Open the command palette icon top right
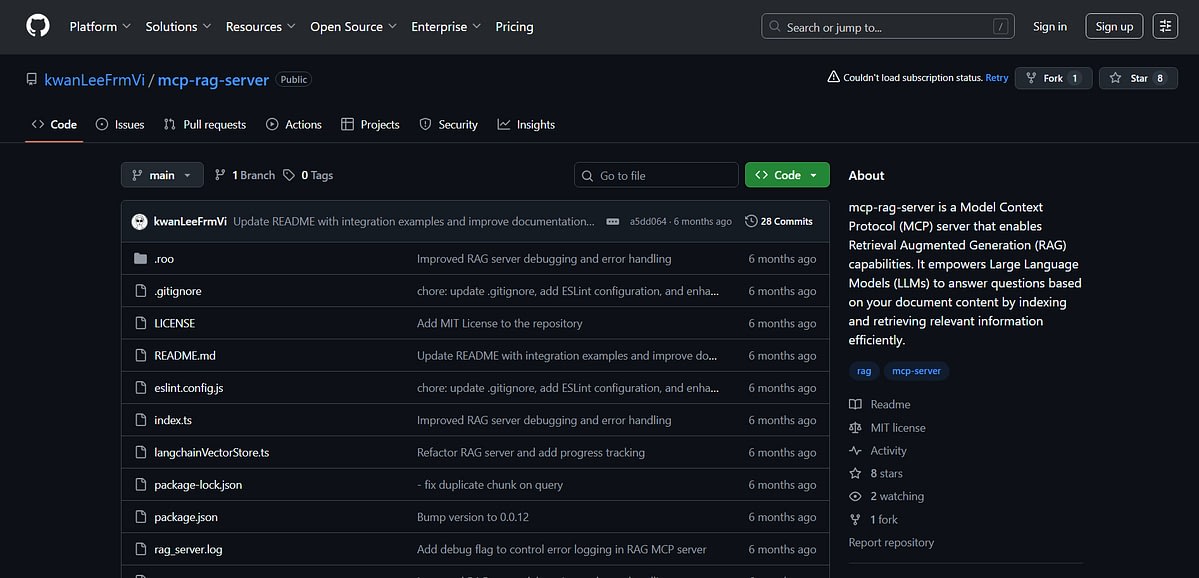This screenshot has height=578, width=1199. click(x=1165, y=26)
